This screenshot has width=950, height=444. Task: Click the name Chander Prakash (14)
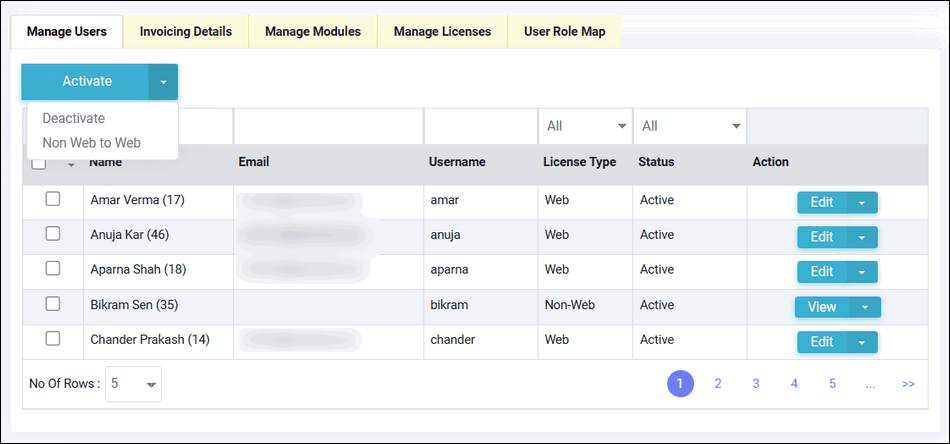click(x=150, y=340)
